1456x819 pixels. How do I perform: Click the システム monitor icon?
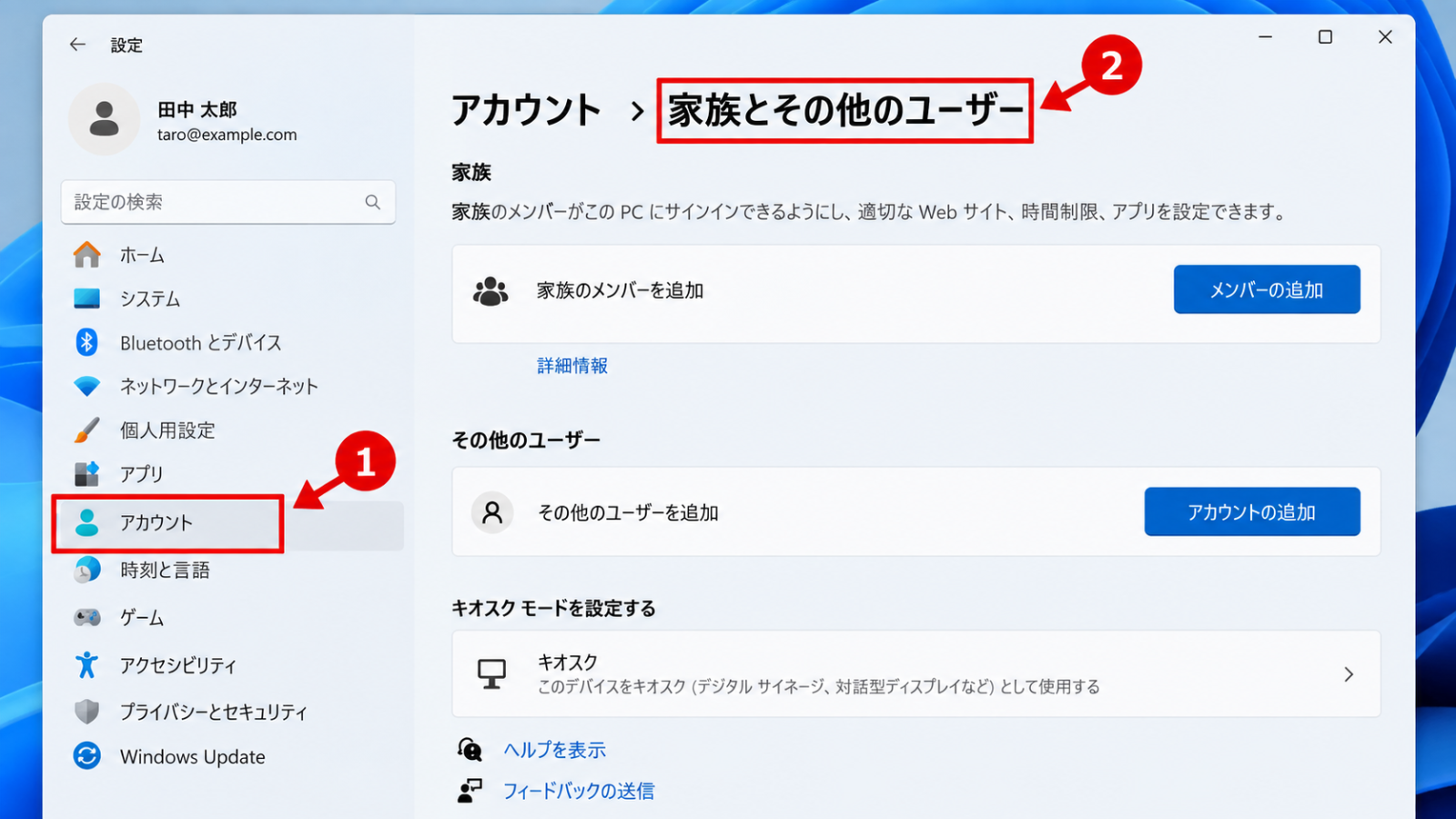[x=87, y=298]
